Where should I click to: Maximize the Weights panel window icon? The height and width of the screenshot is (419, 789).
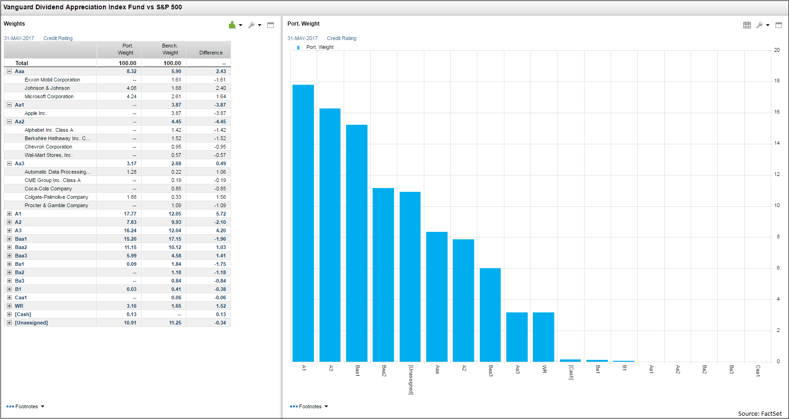(x=270, y=25)
